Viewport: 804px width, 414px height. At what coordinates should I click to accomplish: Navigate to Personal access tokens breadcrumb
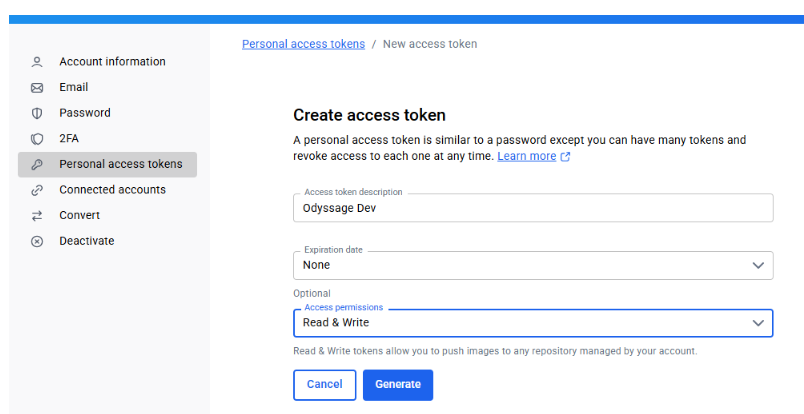coord(303,44)
